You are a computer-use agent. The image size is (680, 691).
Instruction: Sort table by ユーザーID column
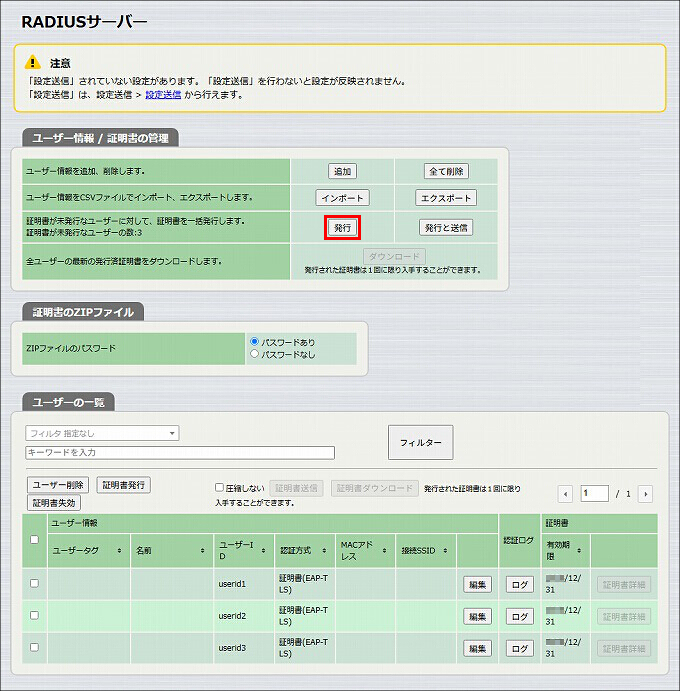tap(263, 550)
